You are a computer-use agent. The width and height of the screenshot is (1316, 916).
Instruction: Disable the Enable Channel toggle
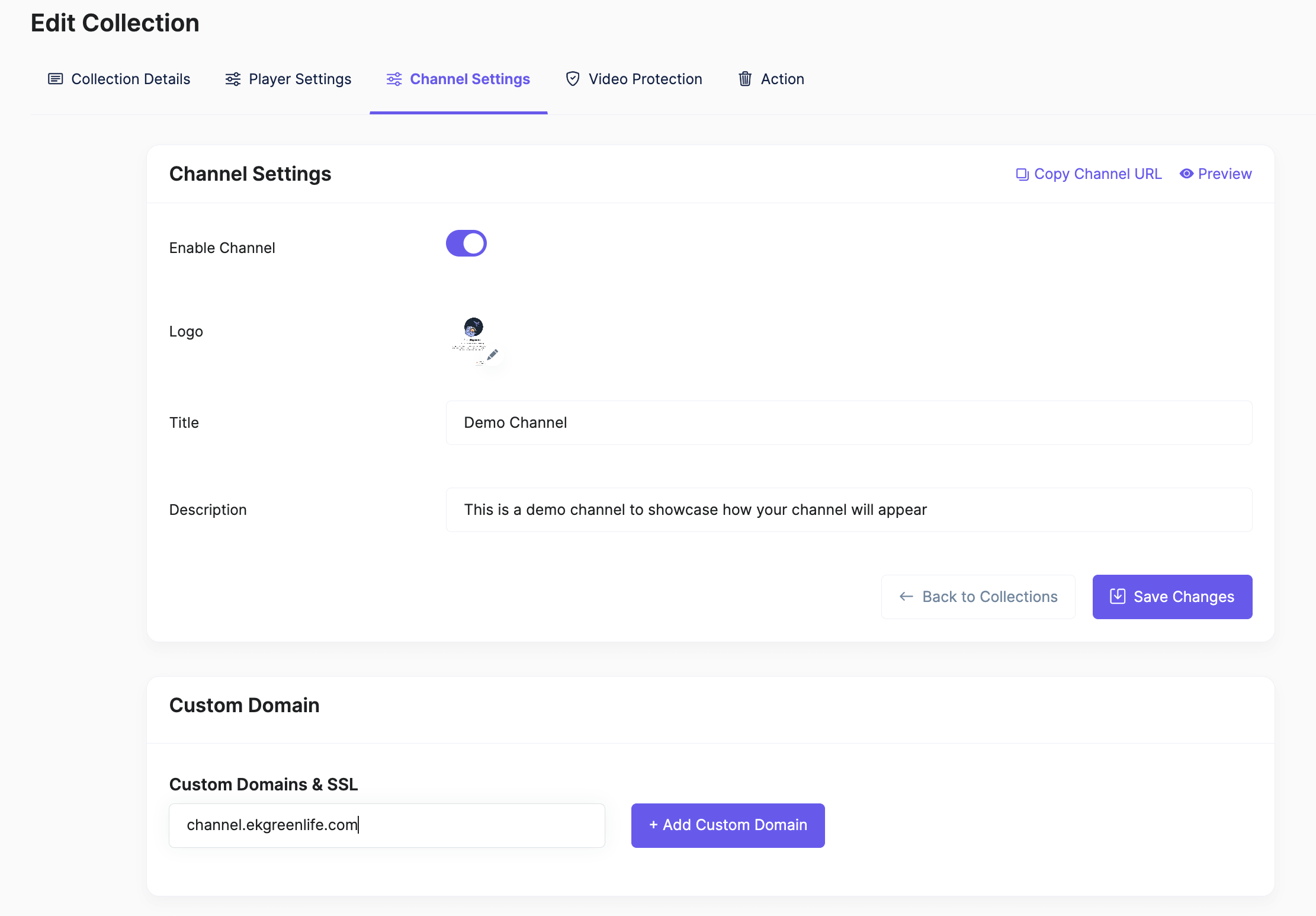[x=466, y=244]
